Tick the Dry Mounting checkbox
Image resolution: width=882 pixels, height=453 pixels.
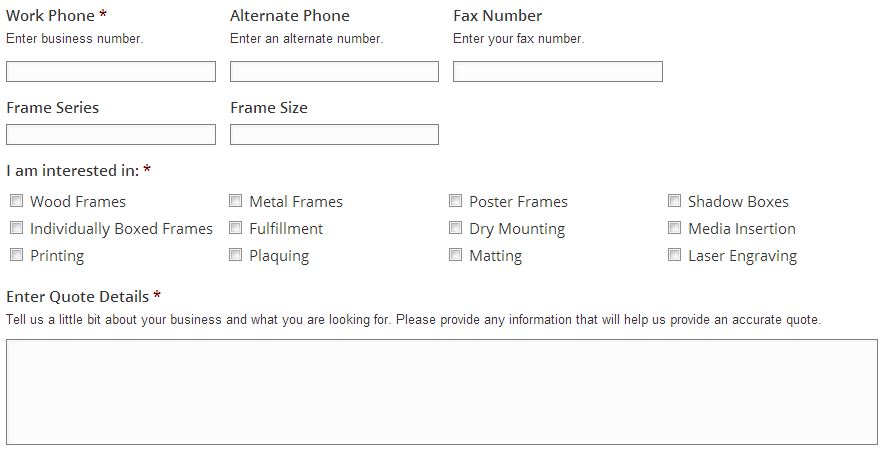pos(456,228)
